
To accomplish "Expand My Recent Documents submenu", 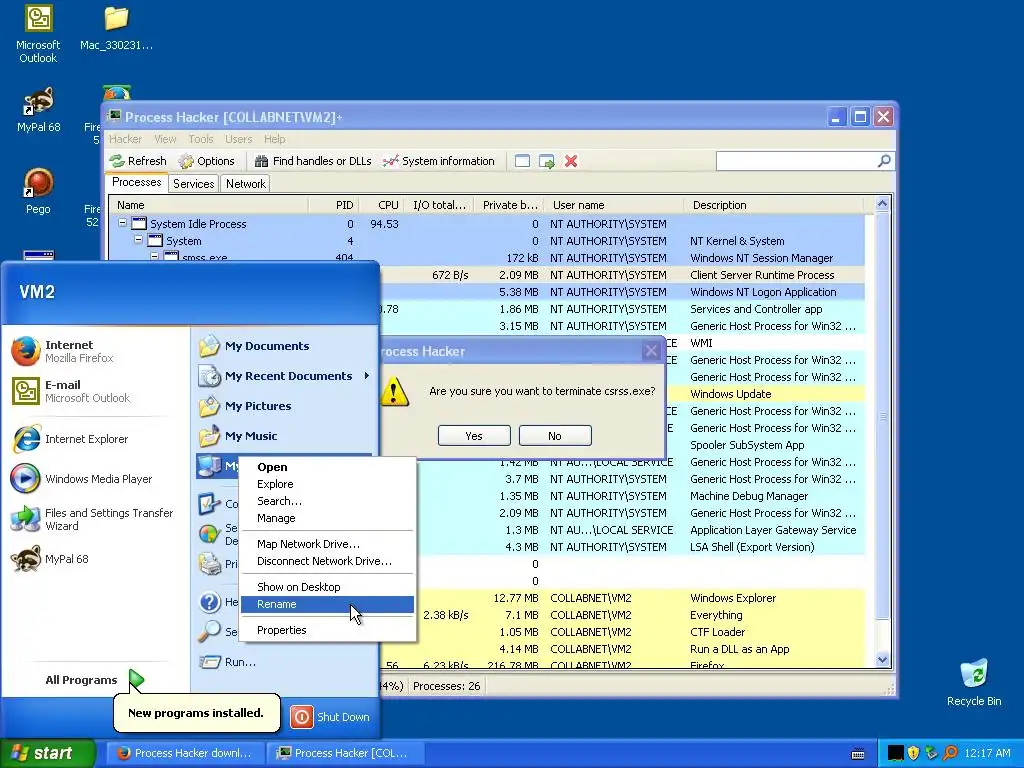I will (x=284, y=376).
